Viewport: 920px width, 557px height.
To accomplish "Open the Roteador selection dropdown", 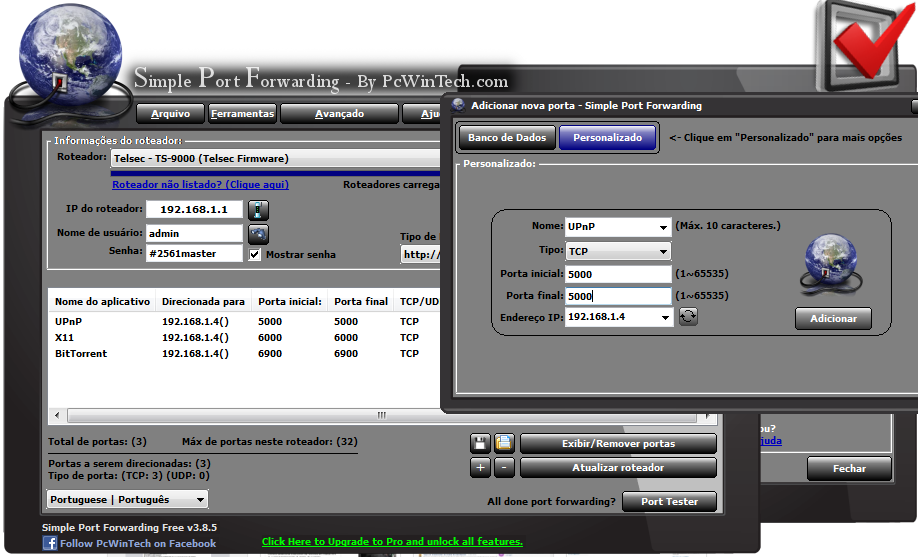I will (276, 158).
